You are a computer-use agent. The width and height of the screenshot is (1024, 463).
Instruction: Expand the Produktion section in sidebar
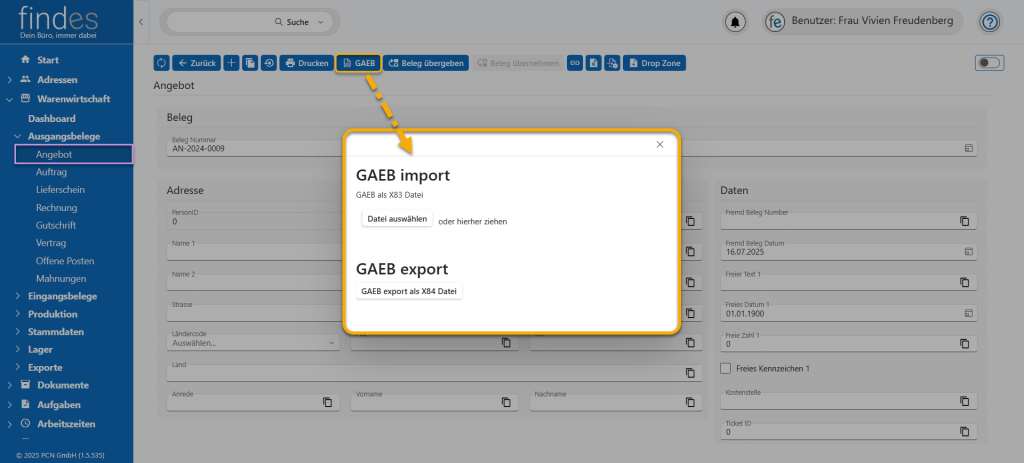(18, 314)
